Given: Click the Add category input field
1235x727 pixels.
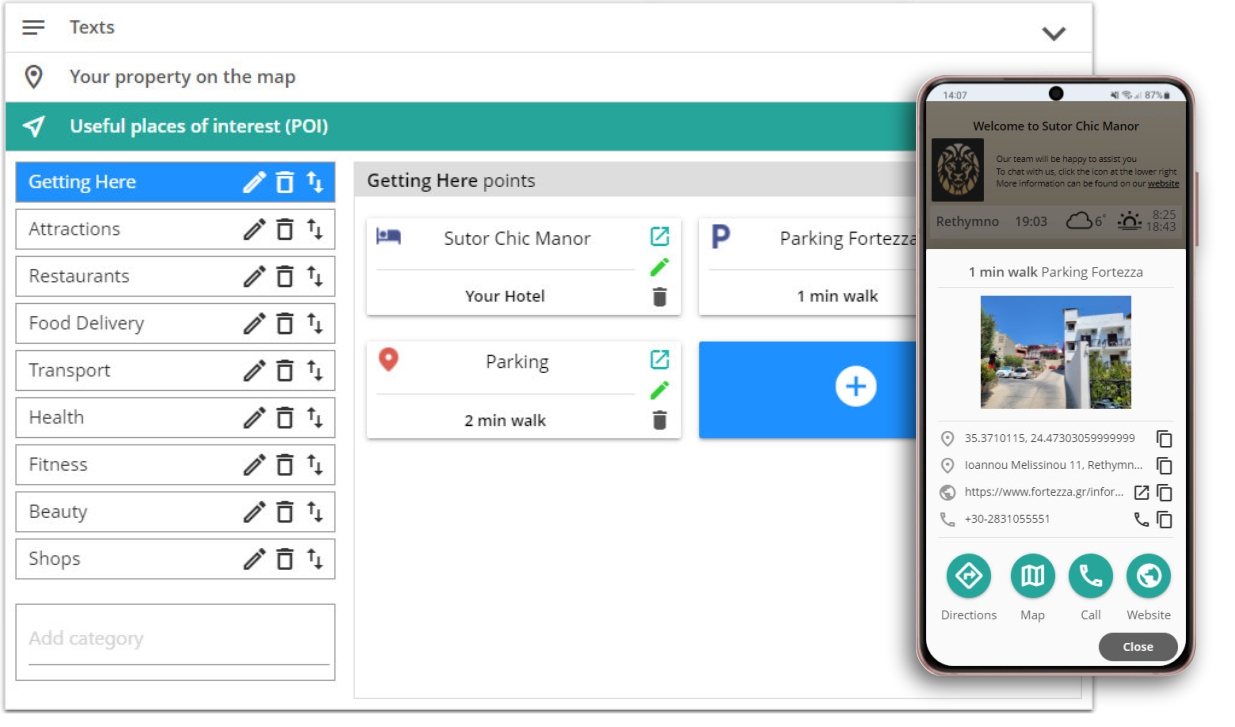Looking at the screenshot, I should pyautogui.click(x=175, y=639).
